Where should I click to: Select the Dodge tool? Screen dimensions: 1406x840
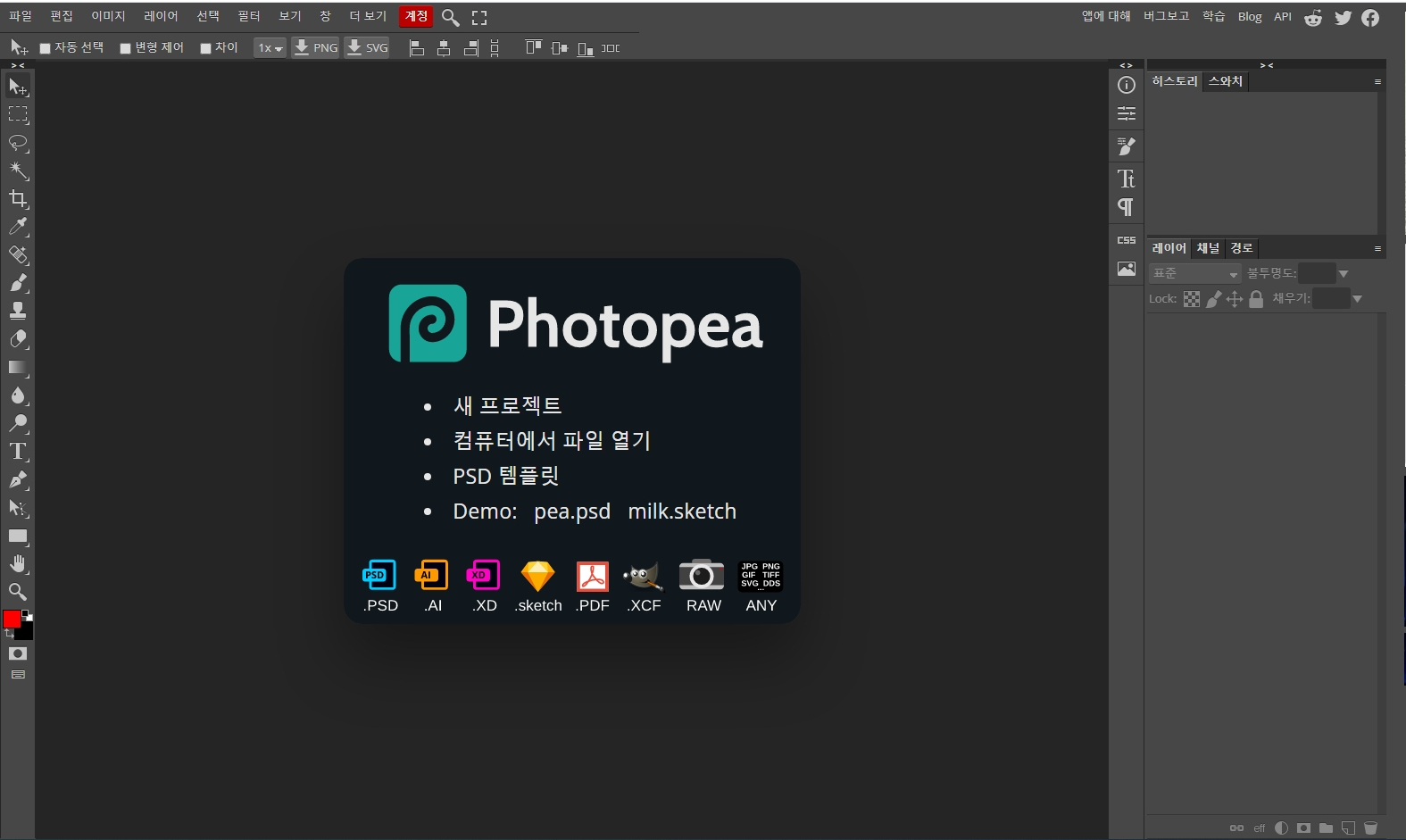(18, 423)
